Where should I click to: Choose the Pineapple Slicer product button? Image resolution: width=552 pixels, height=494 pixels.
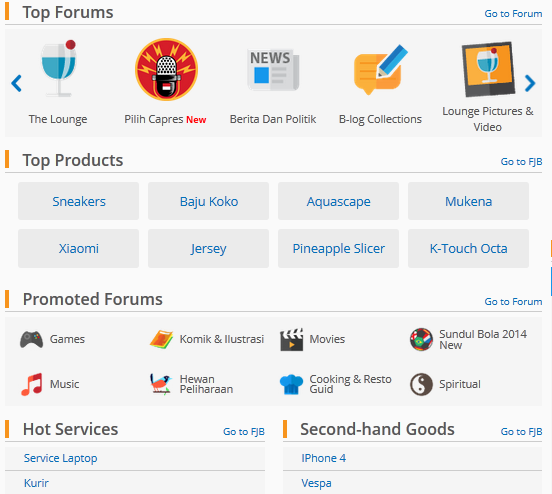click(x=338, y=249)
